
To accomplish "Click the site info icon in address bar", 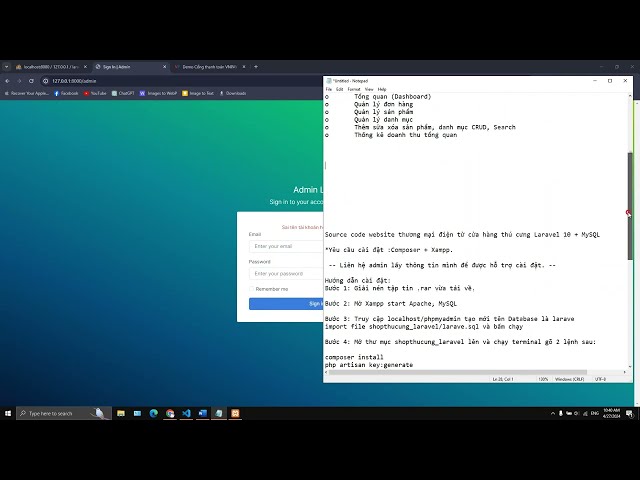I will (45, 81).
